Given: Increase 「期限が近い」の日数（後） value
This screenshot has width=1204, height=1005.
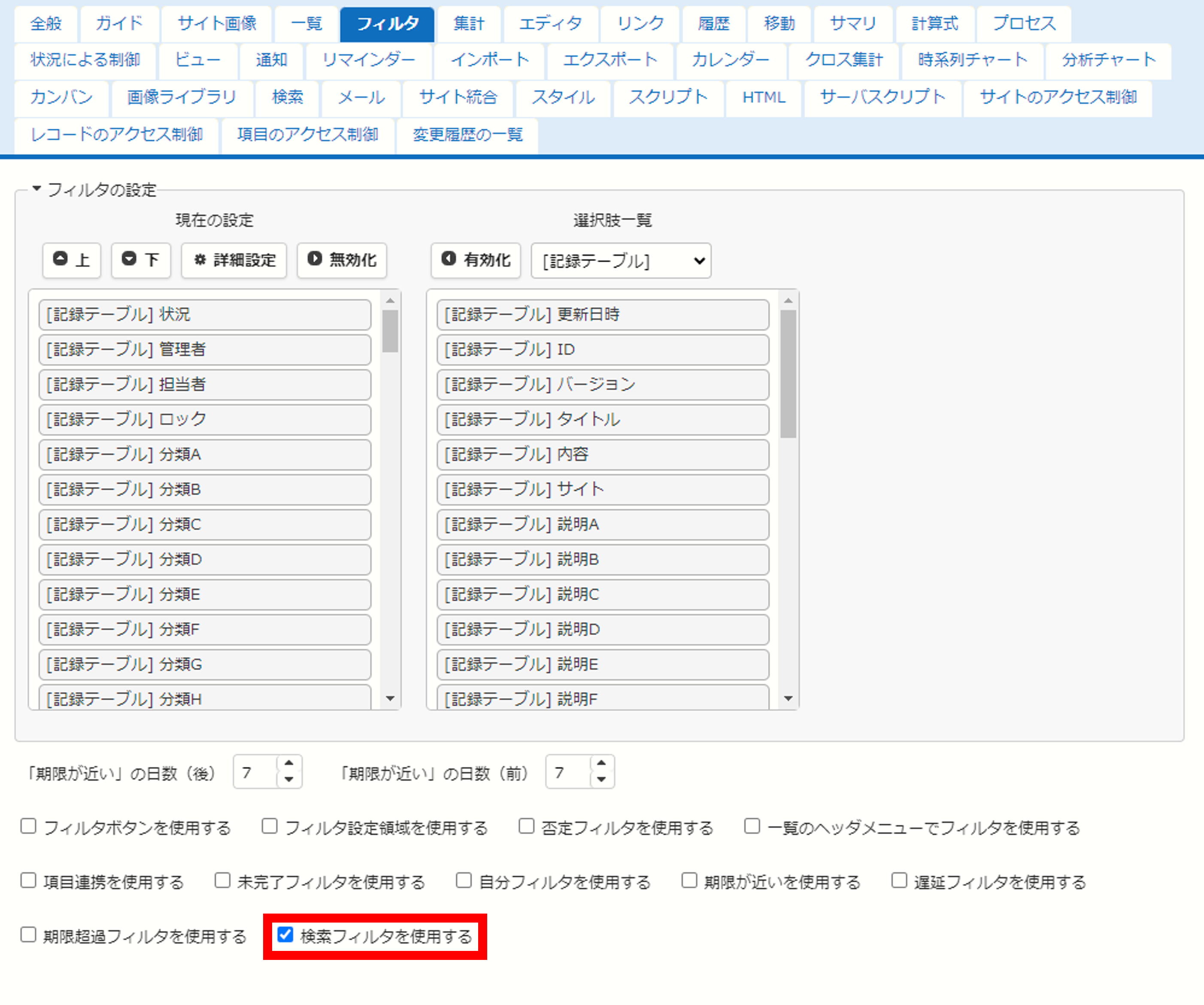Looking at the screenshot, I should [x=289, y=764].
